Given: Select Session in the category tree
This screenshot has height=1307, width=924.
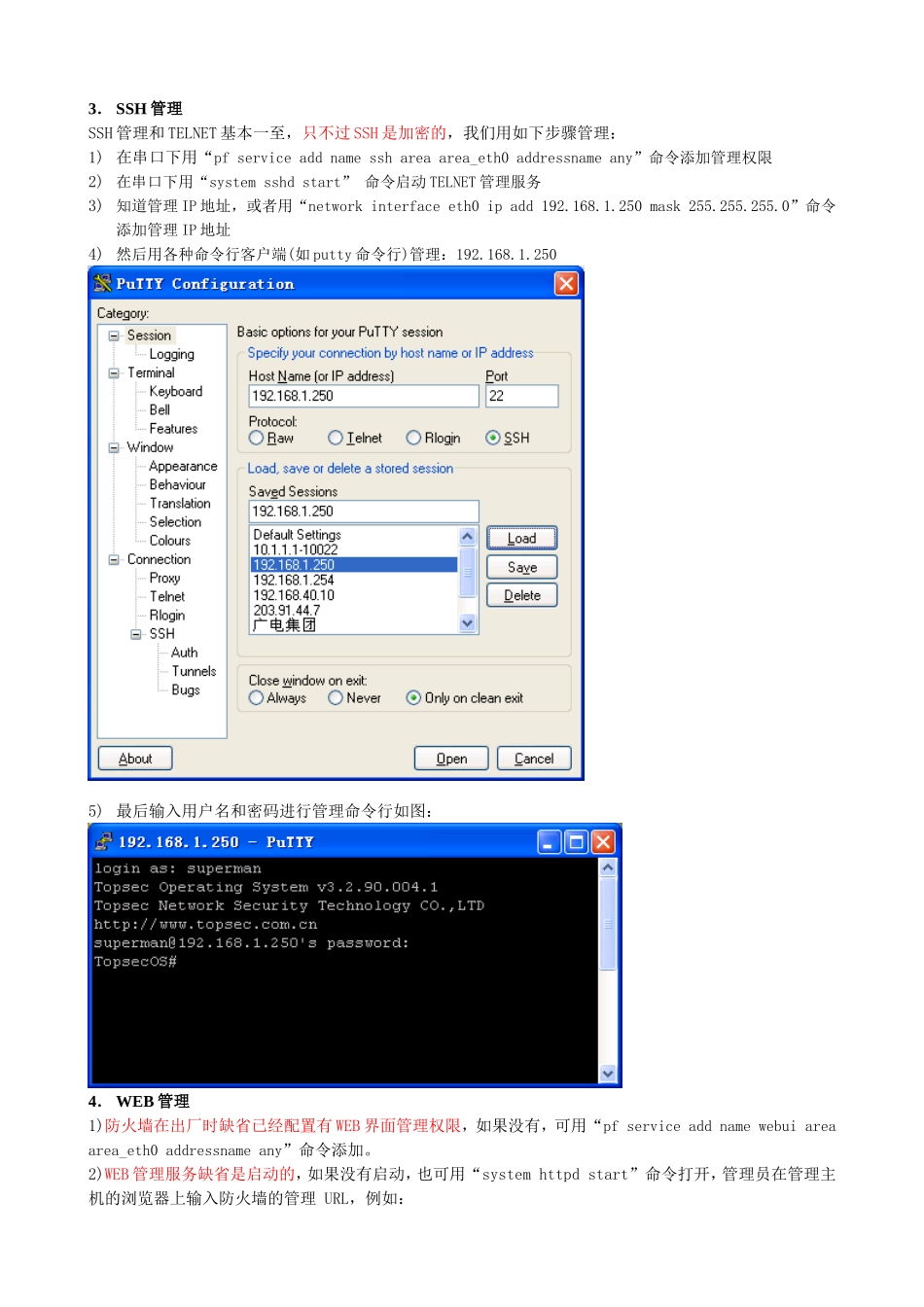Looking at the screenshot, I should click(x=149, y=336).
